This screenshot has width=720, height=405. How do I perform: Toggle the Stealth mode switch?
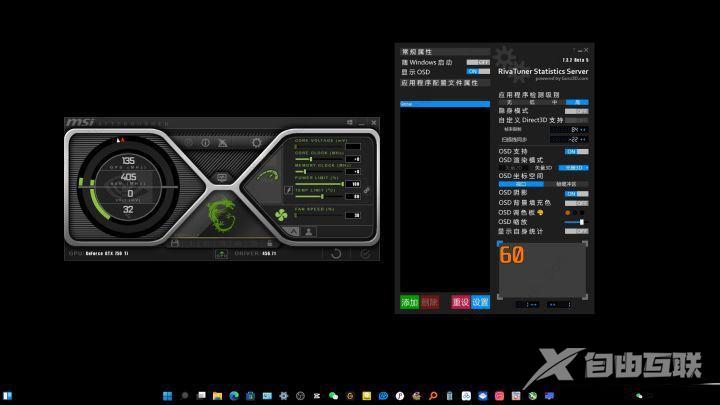pos(576,111)
